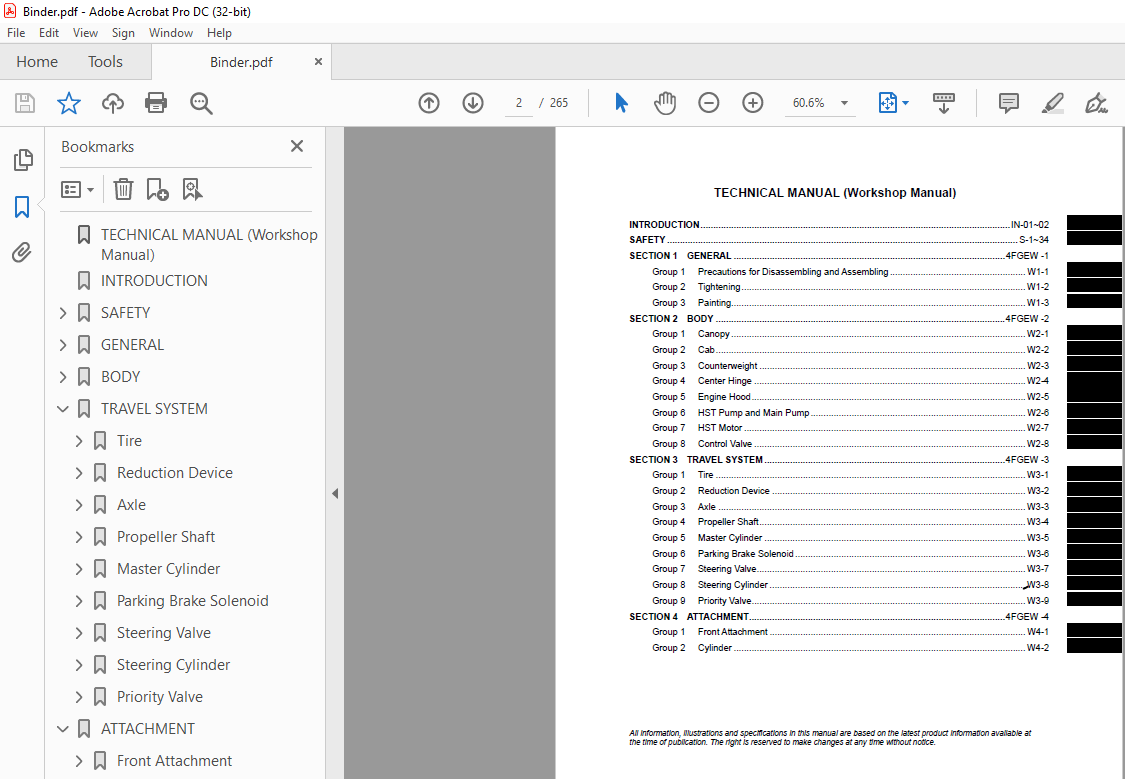Screen dimensions: 1125x779
Task: Switch to the Home tab
Action: click(37, 62)
